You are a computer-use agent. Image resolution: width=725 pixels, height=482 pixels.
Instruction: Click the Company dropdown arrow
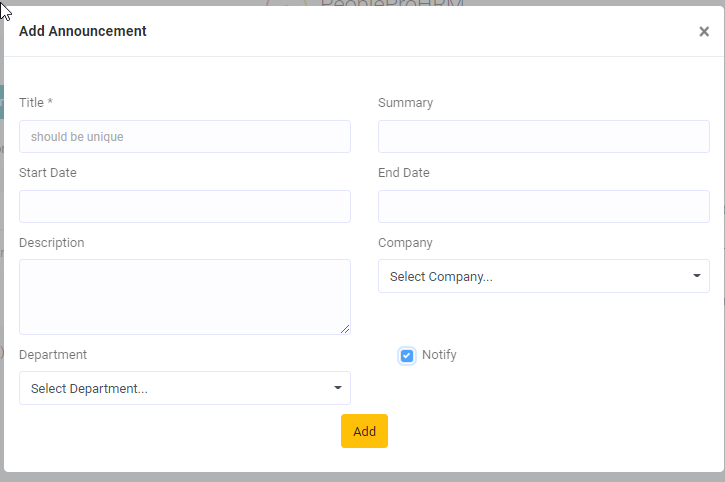[x=696, y=276]
